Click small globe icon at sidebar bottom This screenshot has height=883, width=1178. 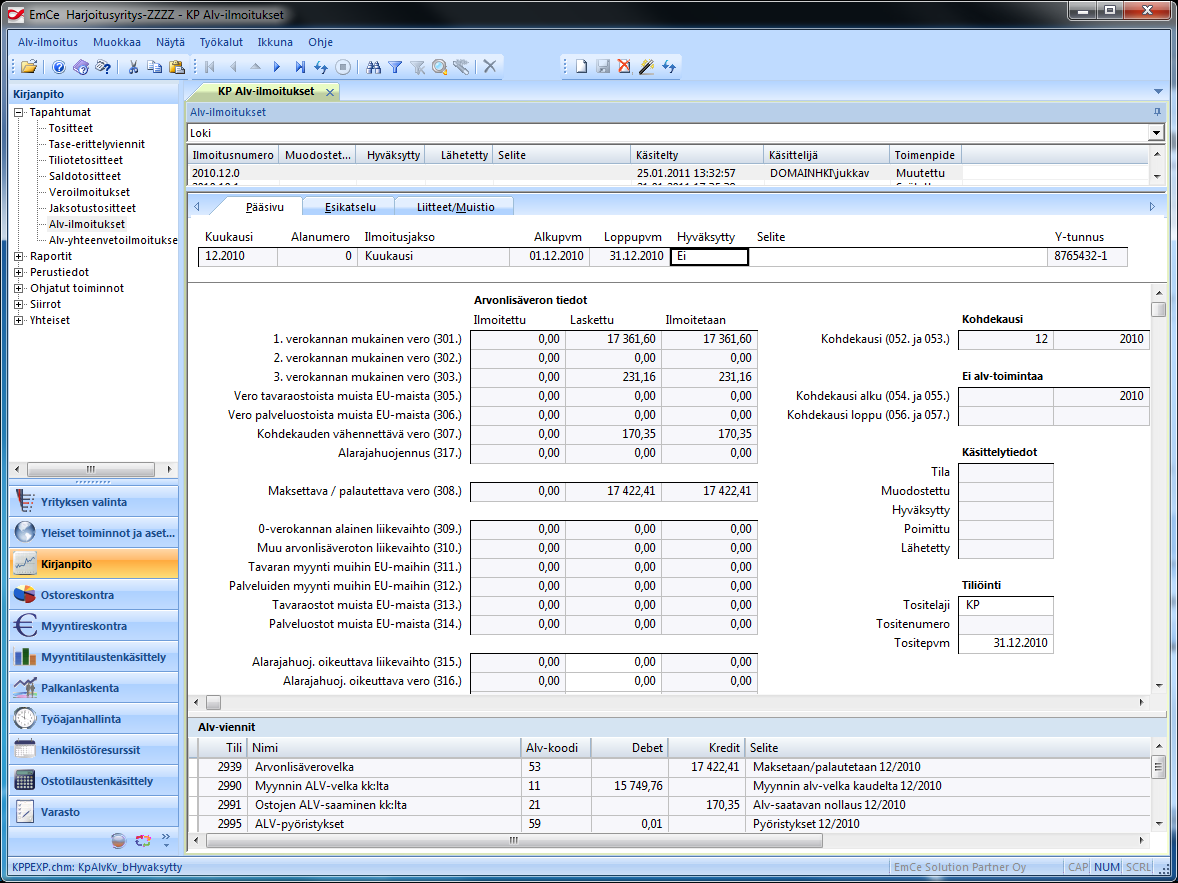coord(118,840)
